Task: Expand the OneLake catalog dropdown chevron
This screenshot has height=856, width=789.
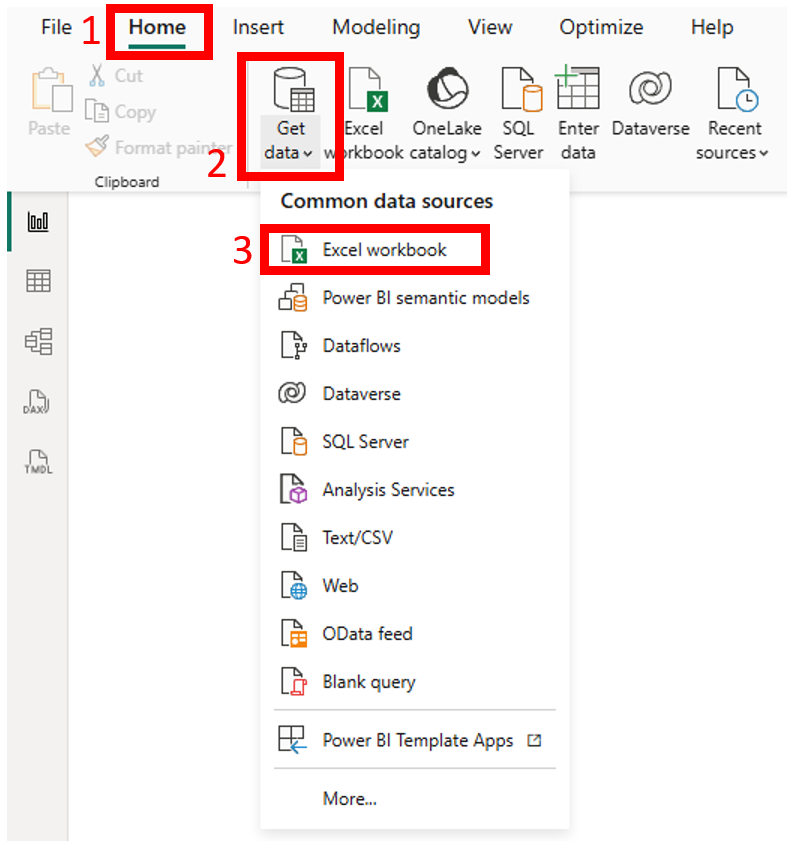Action: (x=476, y=154)
